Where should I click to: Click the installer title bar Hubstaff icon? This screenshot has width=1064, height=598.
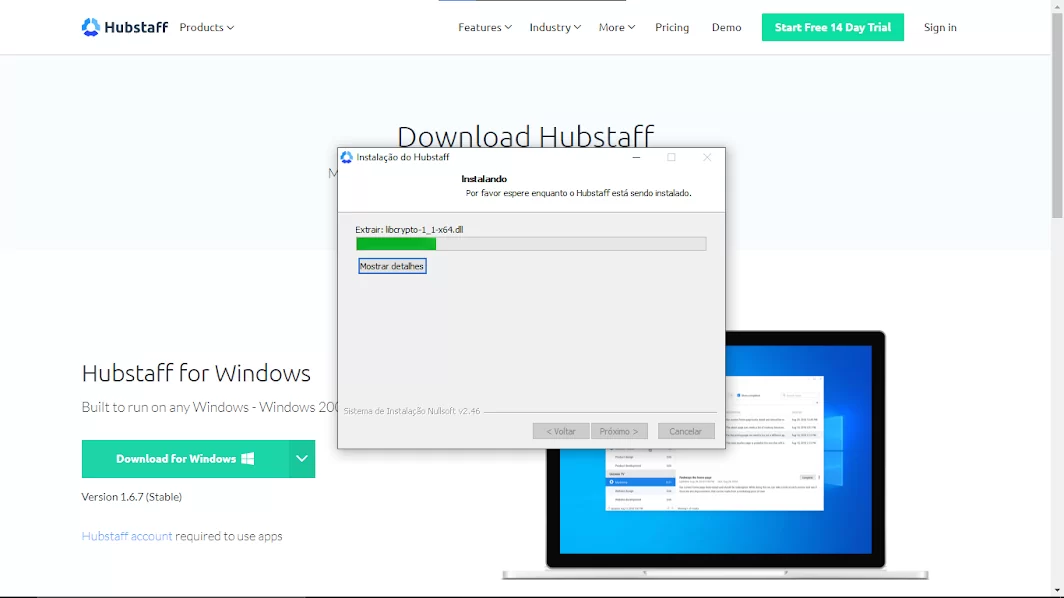coord(347,157)
